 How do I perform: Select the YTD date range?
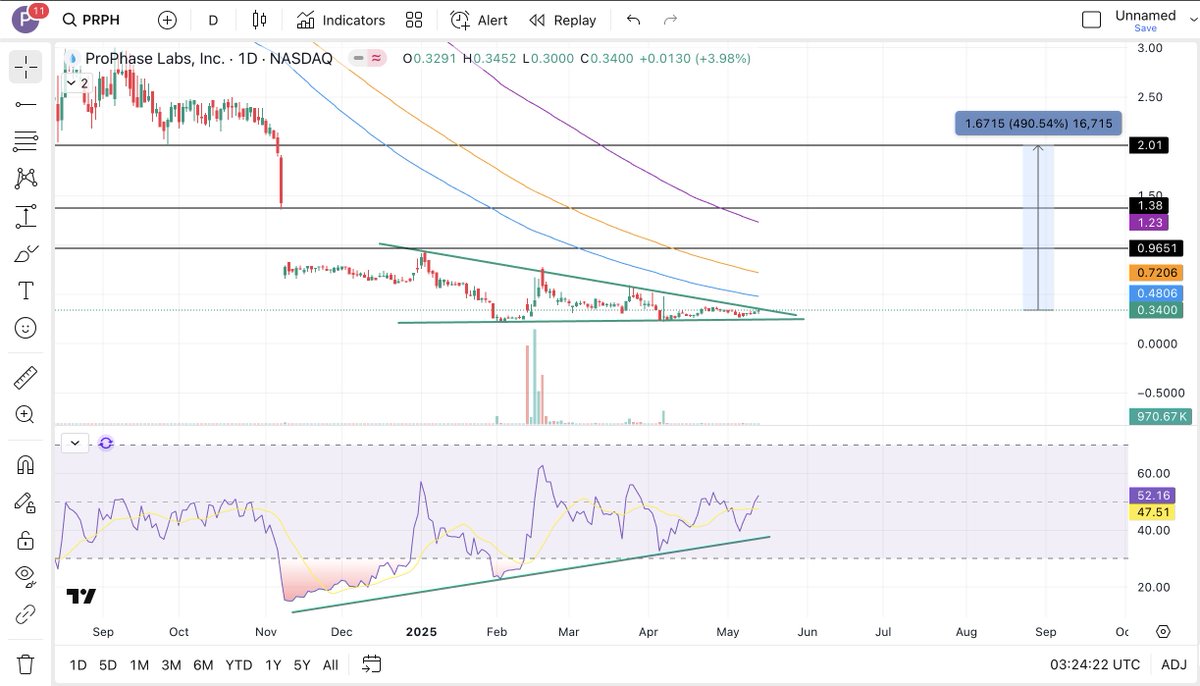point(239,664)
